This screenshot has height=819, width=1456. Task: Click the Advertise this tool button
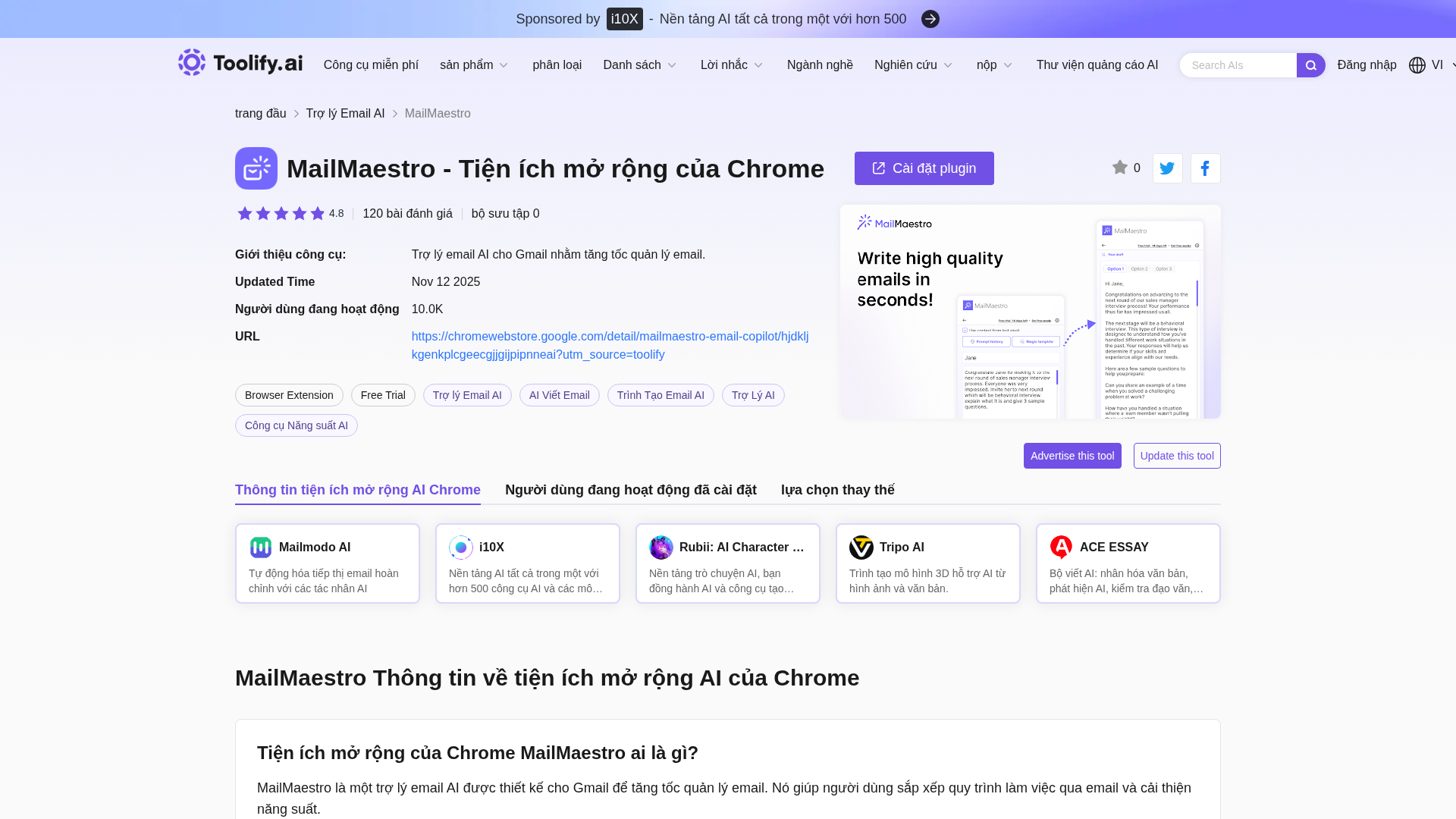pyautogui.click(x=1072, y=456)
